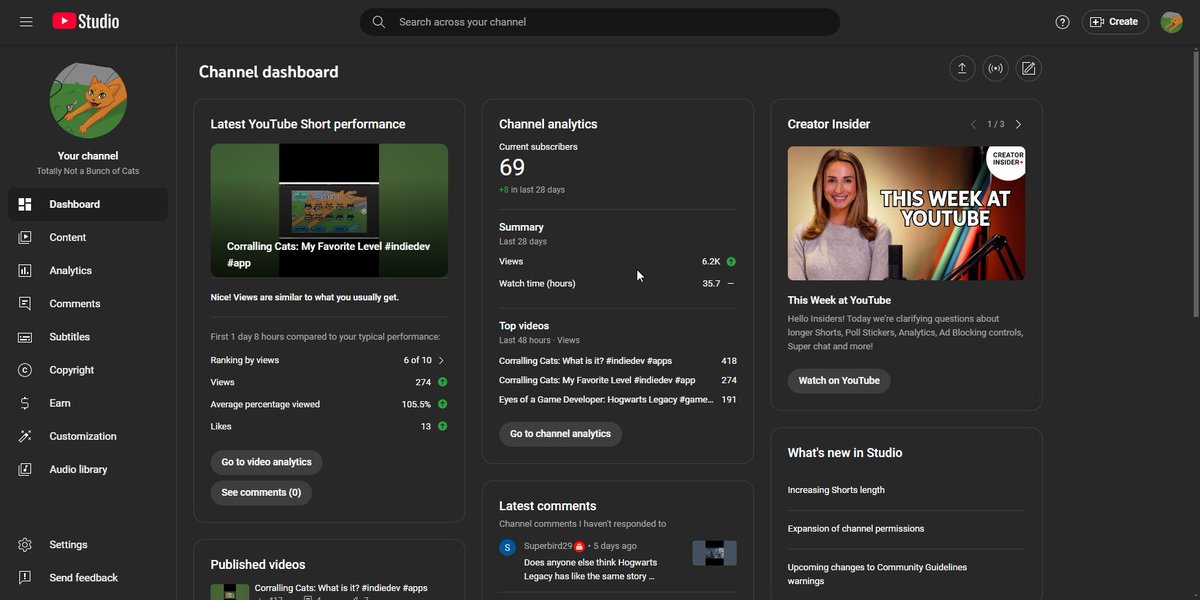
Task: Click green arrow beside Average percentage viewed
Action: [x=442, y=404]
